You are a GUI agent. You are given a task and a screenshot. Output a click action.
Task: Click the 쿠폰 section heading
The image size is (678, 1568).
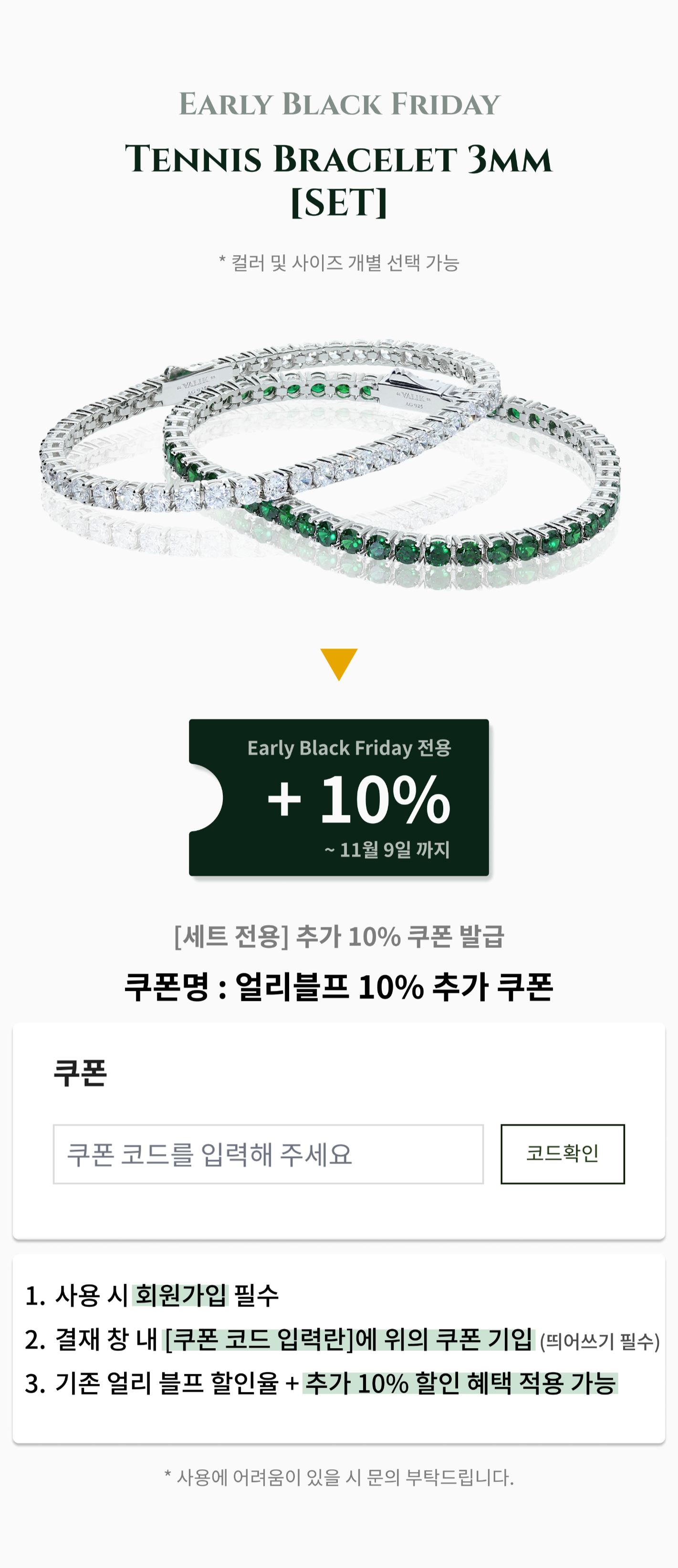tap(81, 1073)
